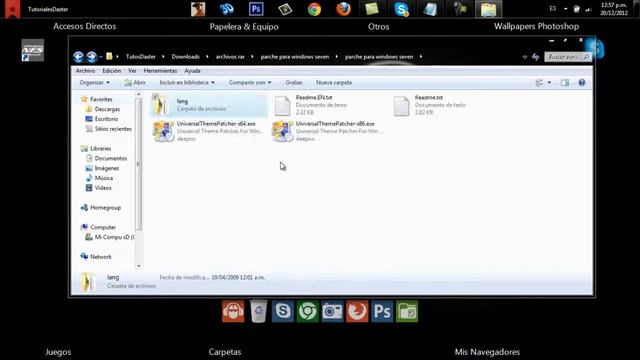Click the Abrir toolbar button
This screenshot has width=640, height=360.
(135, 82)
